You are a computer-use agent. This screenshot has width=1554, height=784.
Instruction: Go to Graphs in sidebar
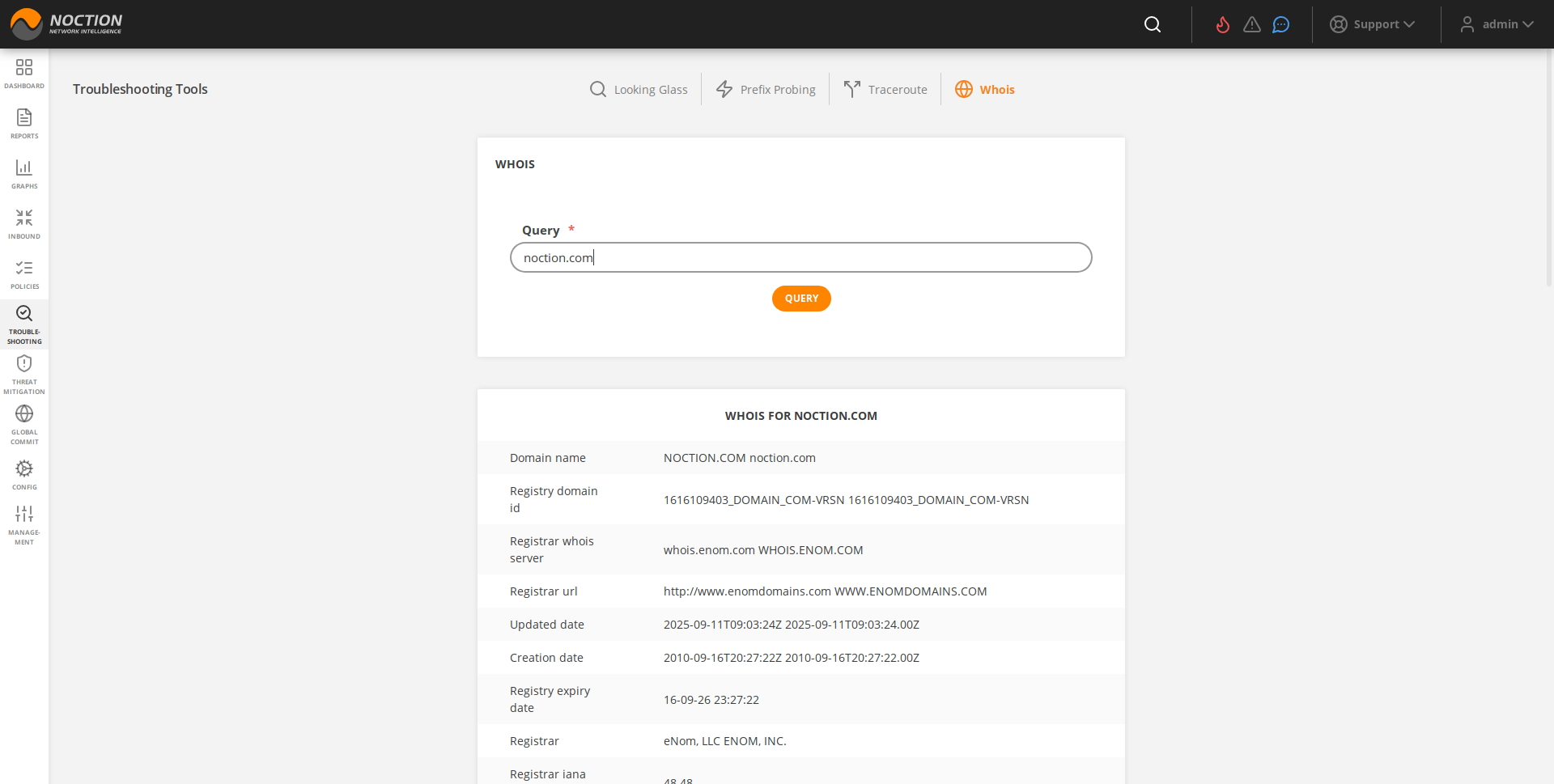pos(24,173)
